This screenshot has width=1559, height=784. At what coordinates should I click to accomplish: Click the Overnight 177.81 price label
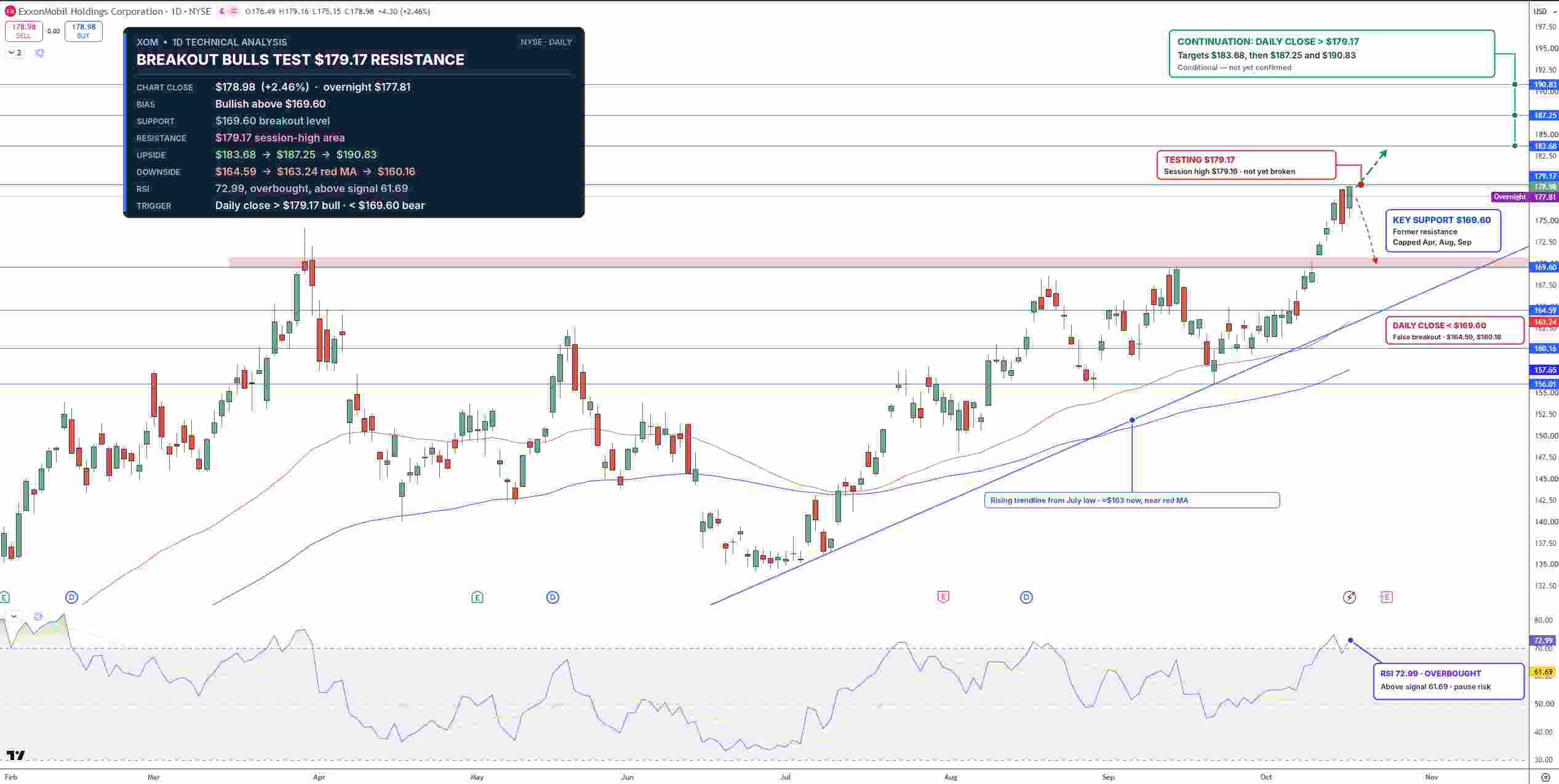pos(1525,197)
